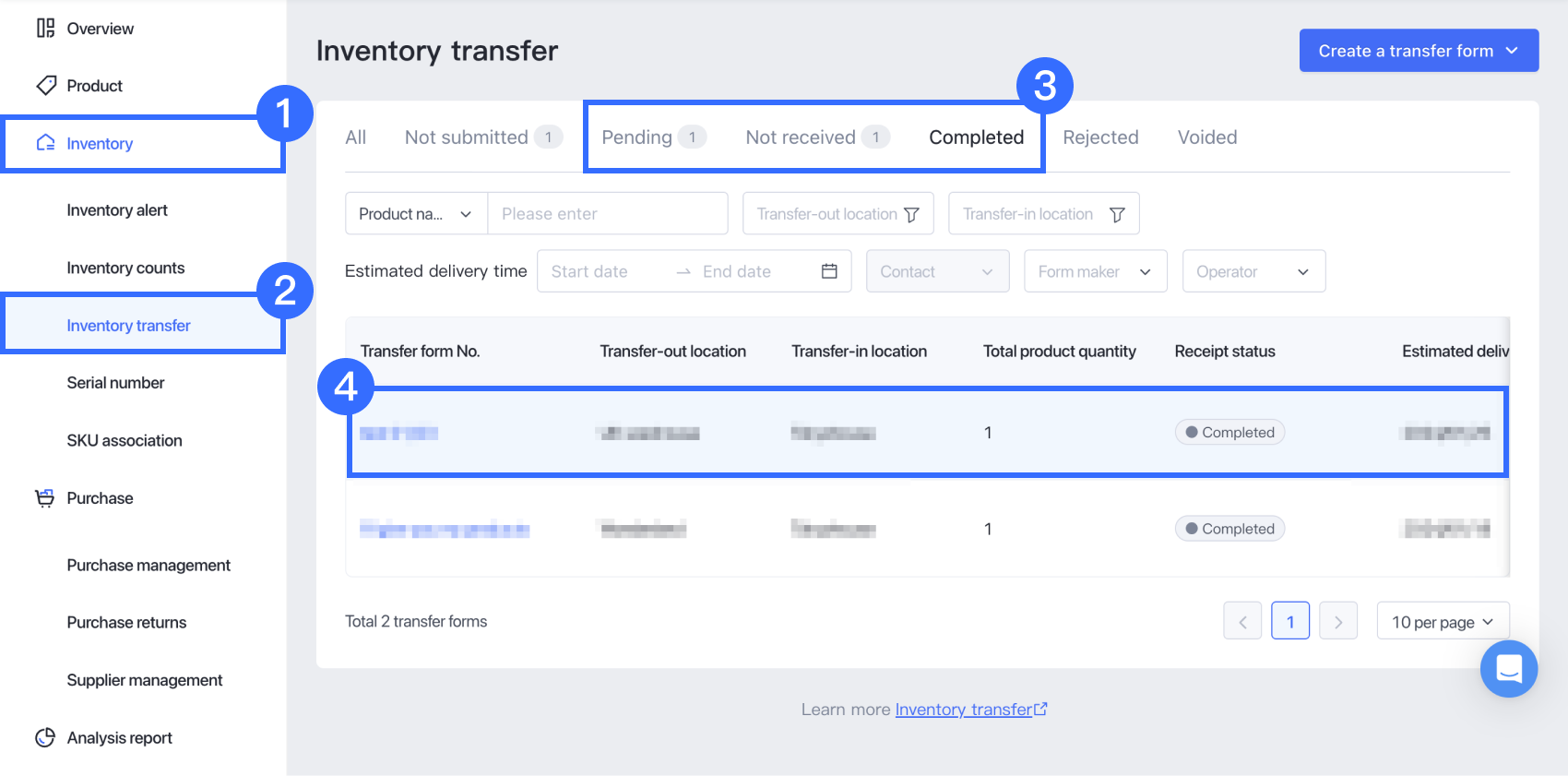
Task: Open the chat support bubble
Action: tap(1508, 668)
